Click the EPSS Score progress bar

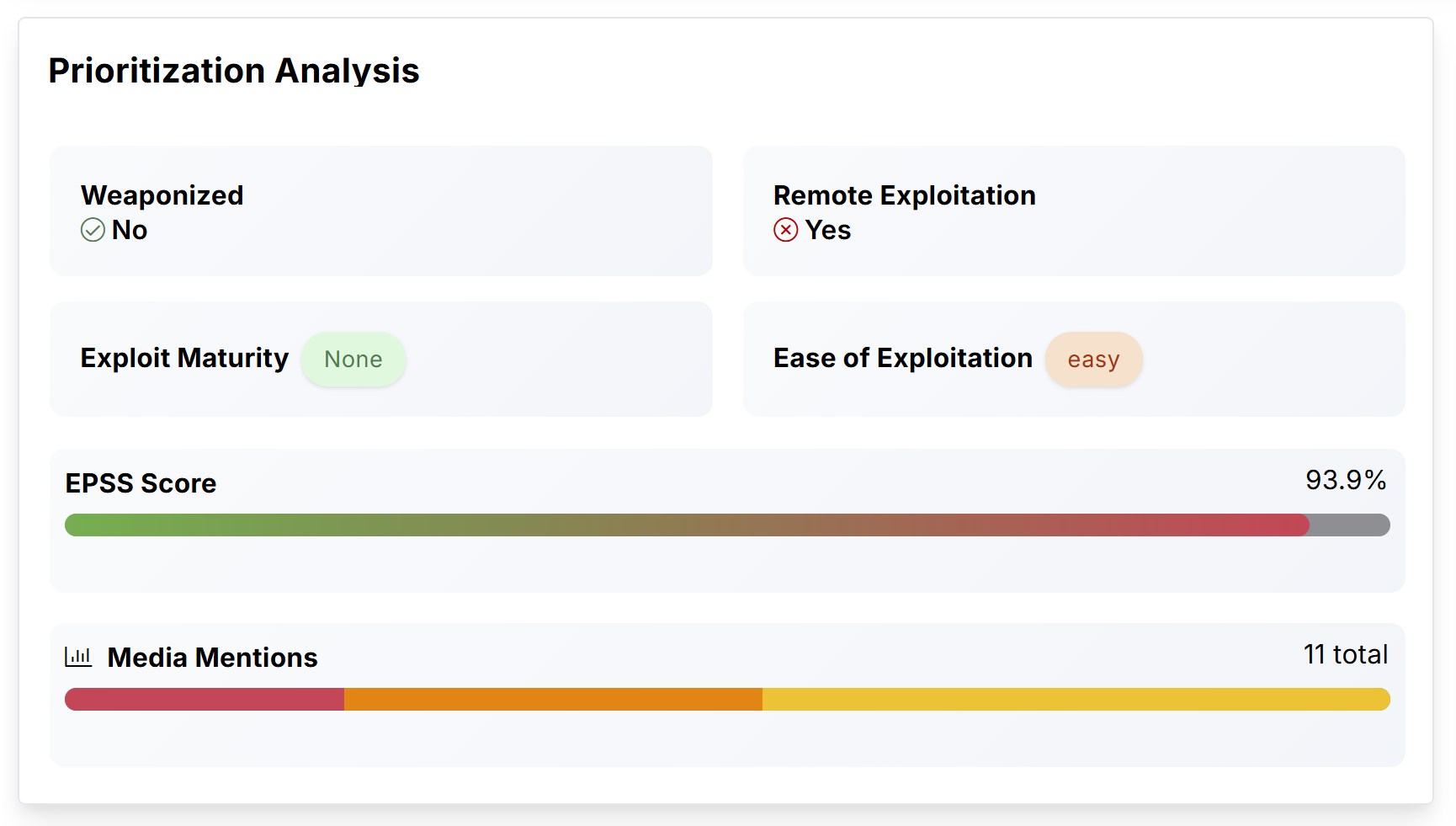tap(728, 525)
